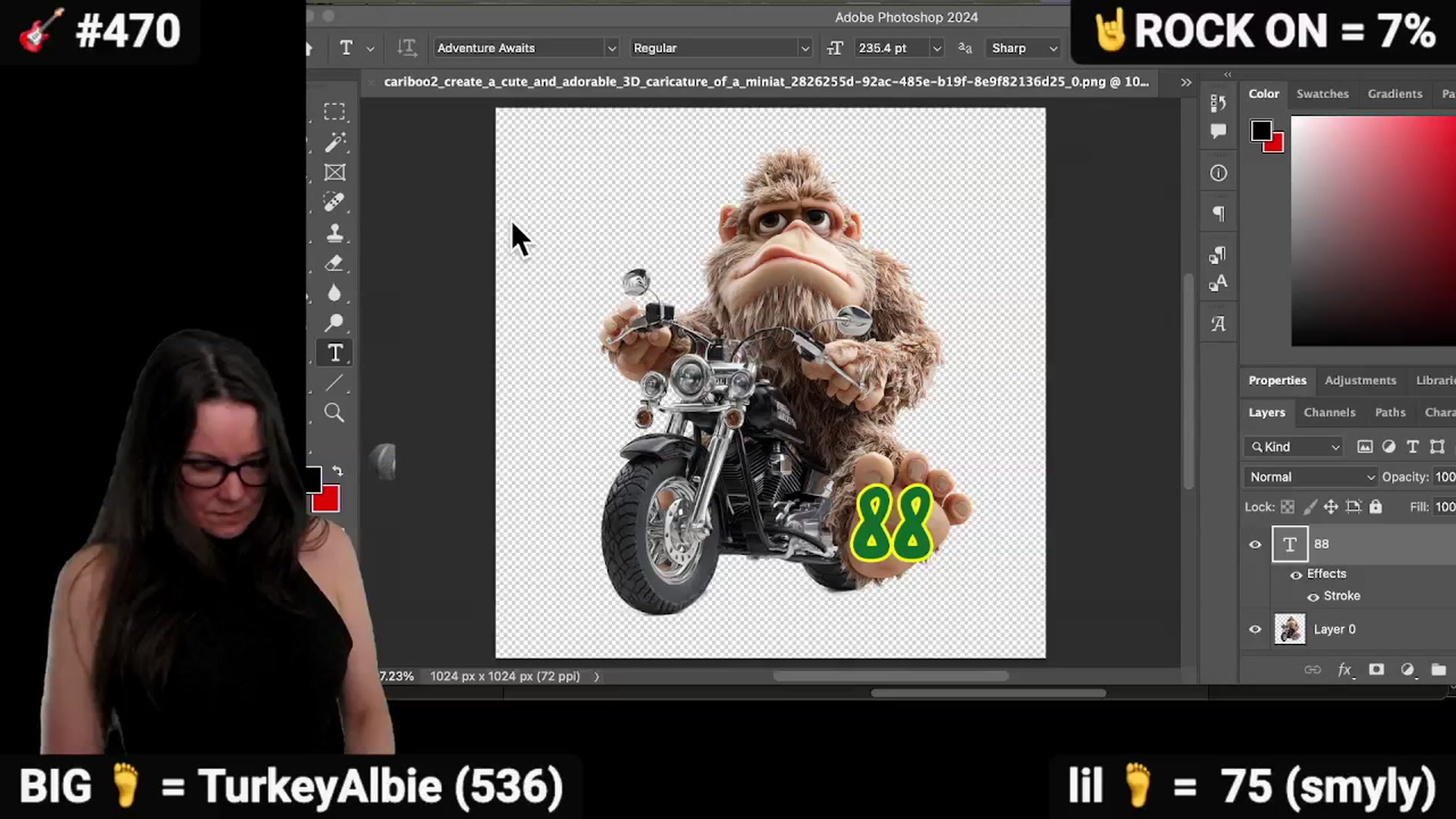
Task: Add a layer style with the fx icon
Action: point(1345,670)
